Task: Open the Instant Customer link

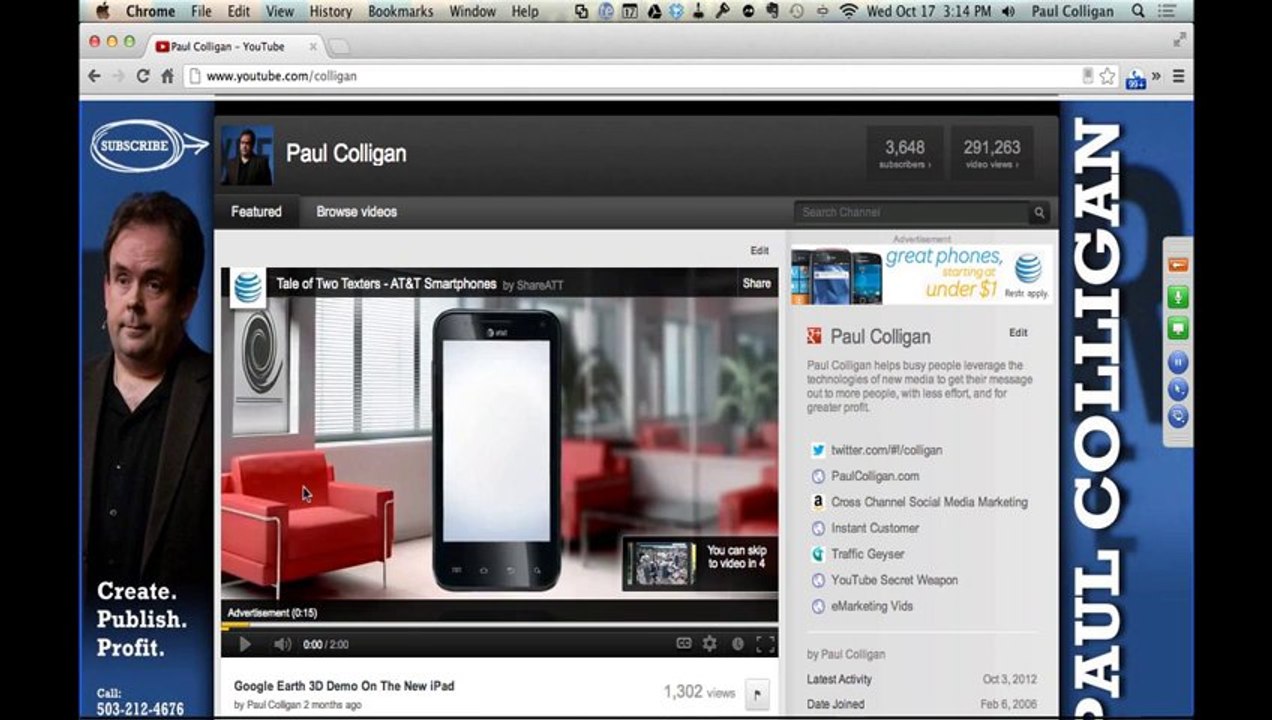Action: click(874, 528)
